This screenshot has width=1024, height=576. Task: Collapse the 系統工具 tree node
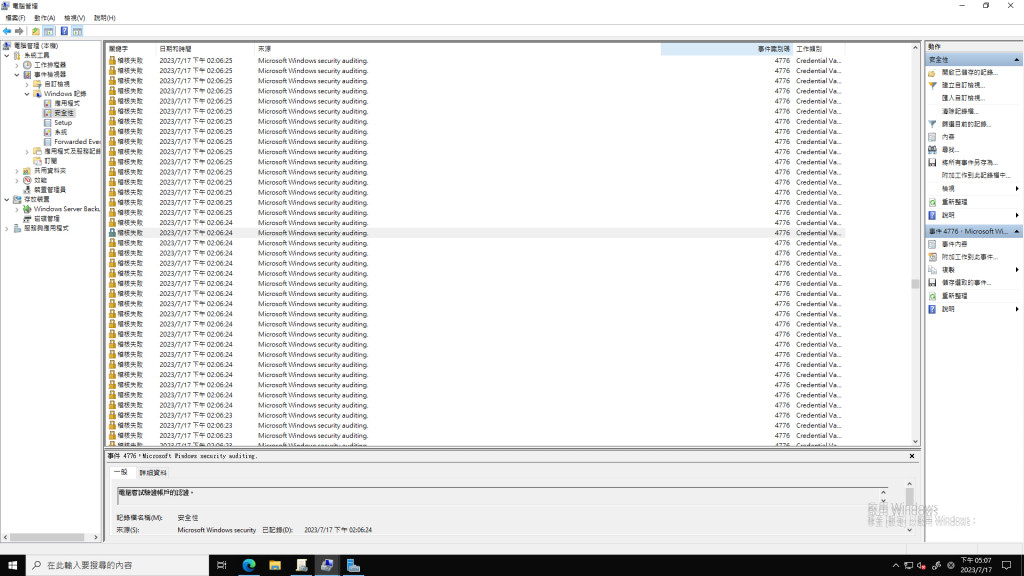tap(7, 56)
